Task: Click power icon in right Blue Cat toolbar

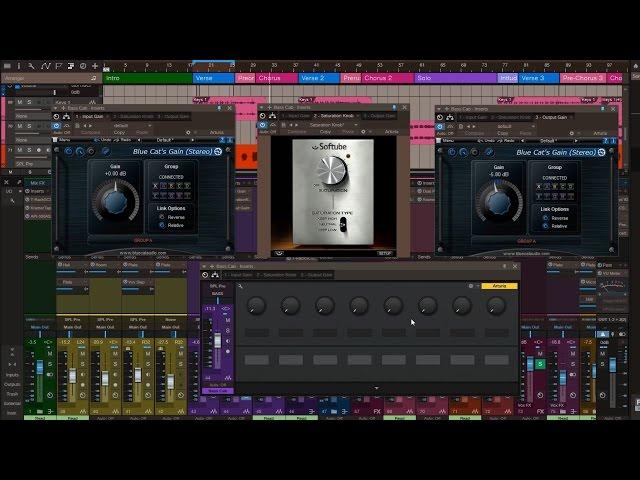Action: [x=452, y=152]
